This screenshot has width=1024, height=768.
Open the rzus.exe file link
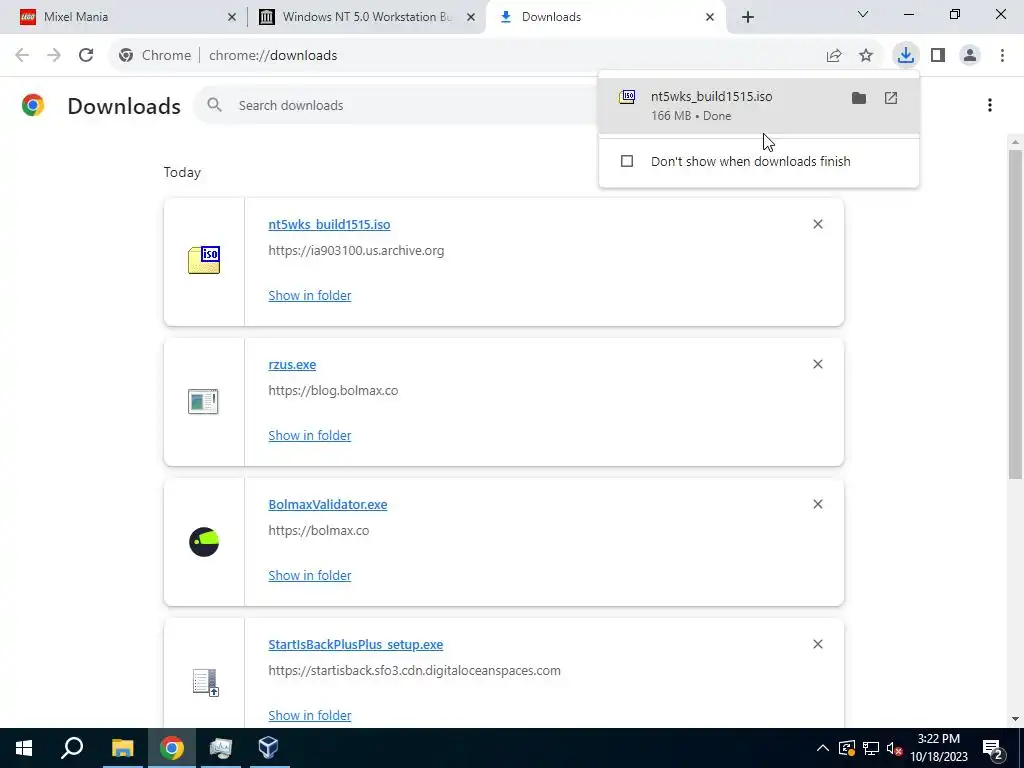click(292, 364)
